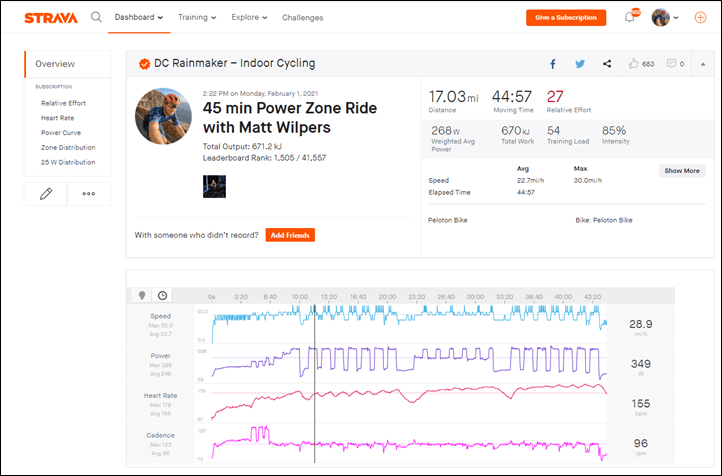722x476 pixels.
Task: Open Heart Rate analysis
Action: click(57, 118)
